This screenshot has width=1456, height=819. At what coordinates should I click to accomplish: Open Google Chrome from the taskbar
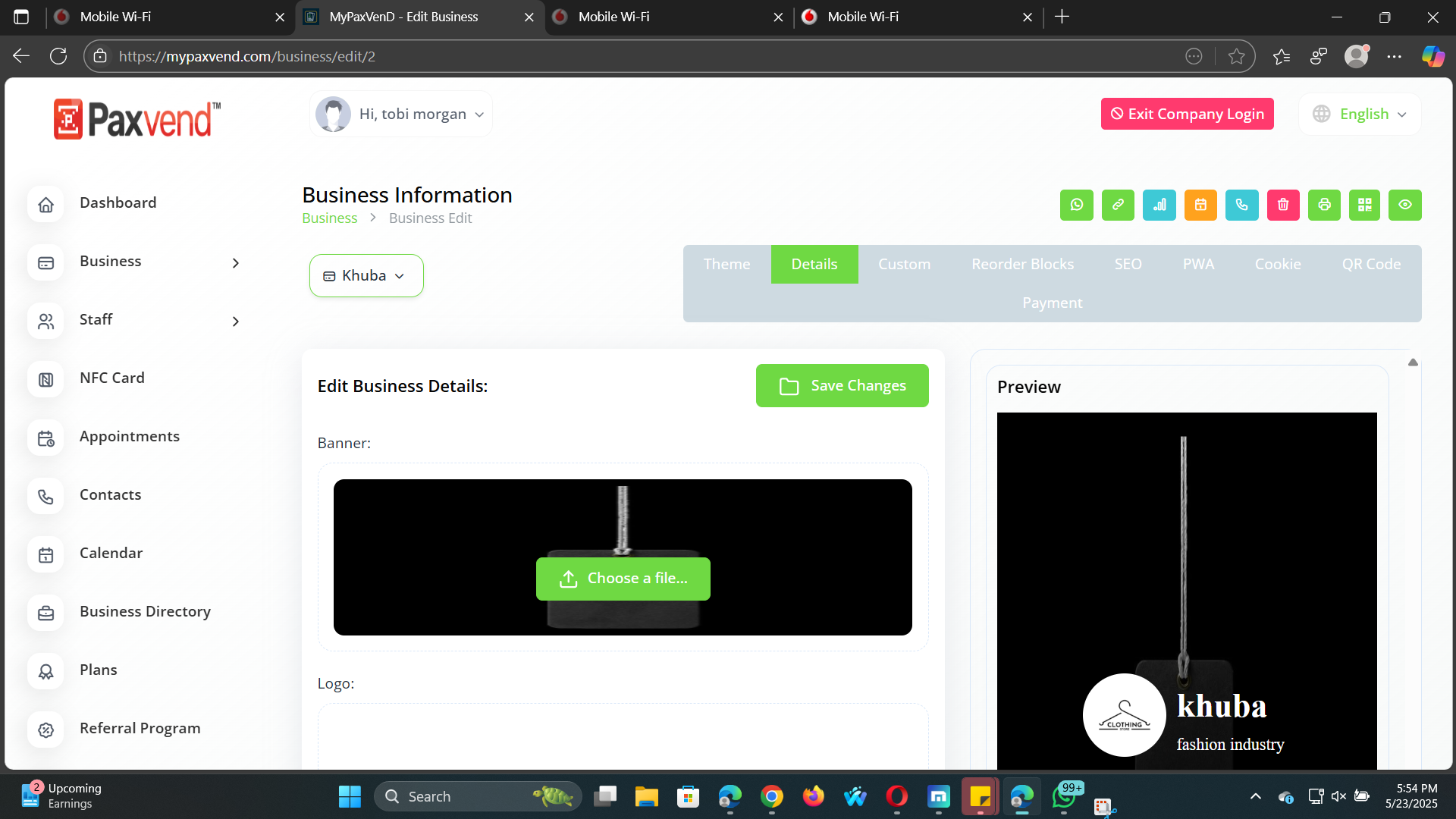(x=772, y=796)
